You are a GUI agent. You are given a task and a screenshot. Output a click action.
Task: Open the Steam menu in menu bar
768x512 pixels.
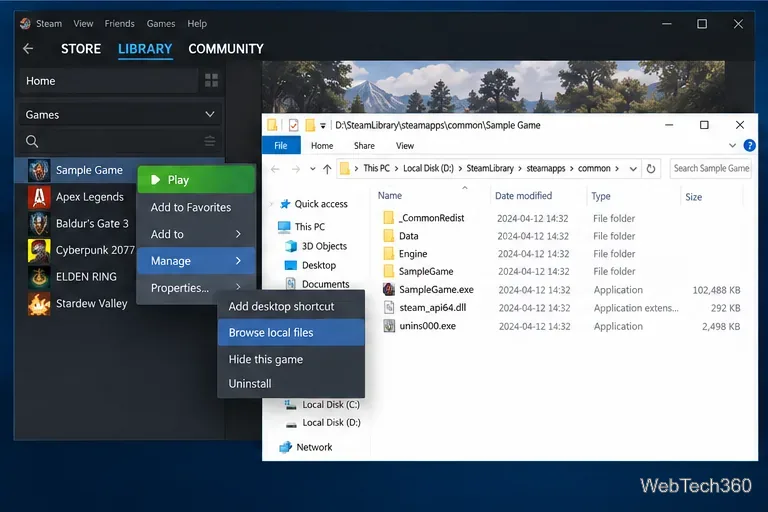(49, 24)
